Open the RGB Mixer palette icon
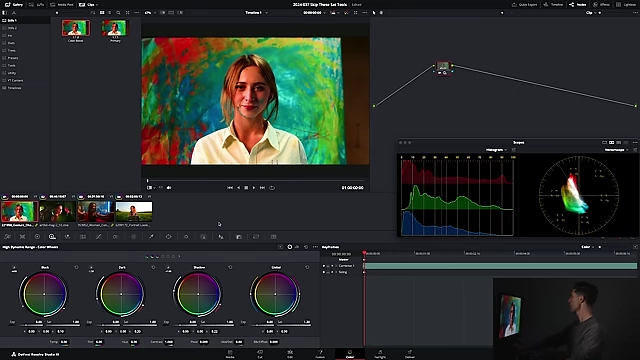The width and height of the screenshot is (640, 360). (x=67, y=237)
